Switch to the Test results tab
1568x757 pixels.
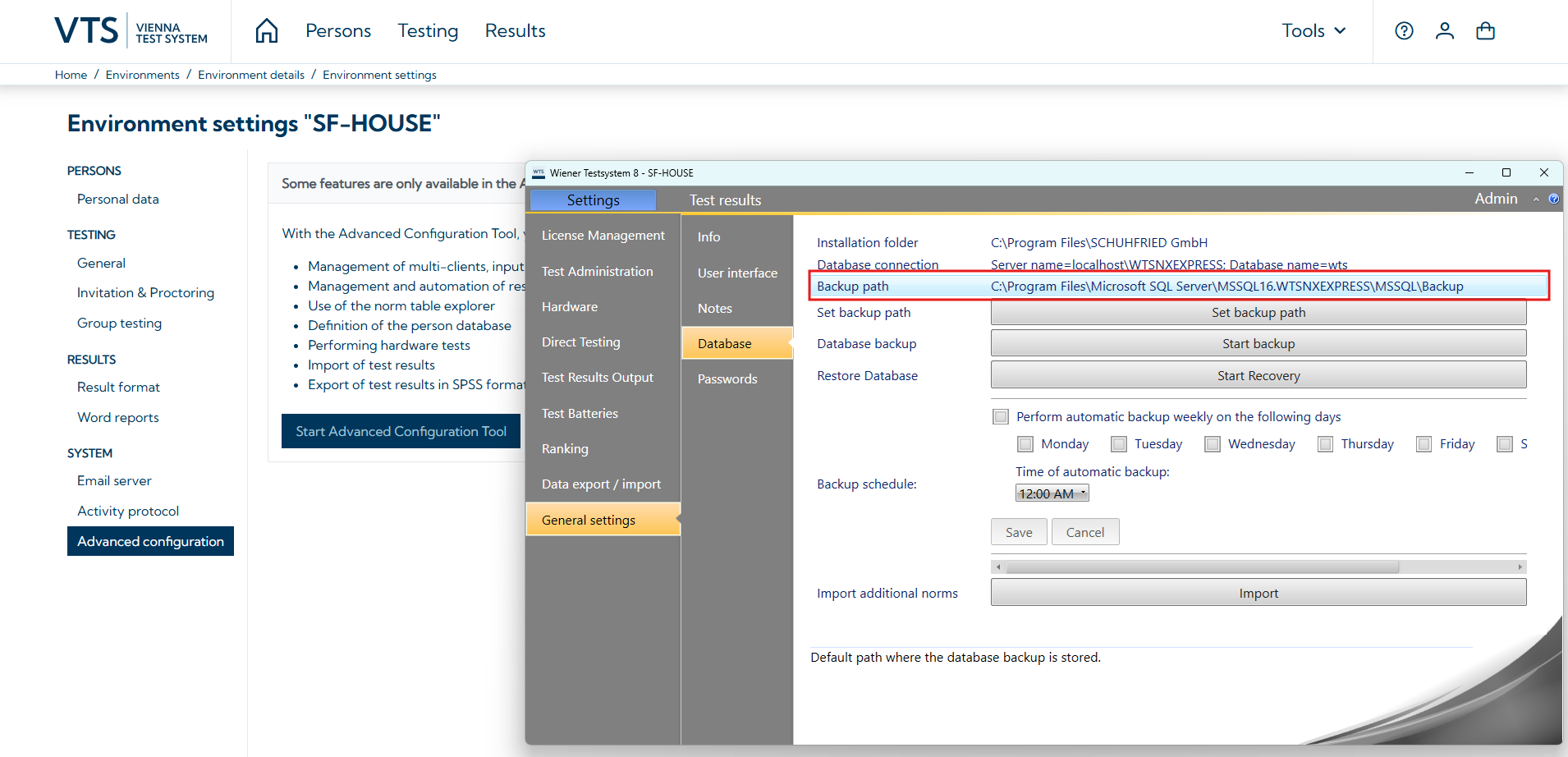725,200
